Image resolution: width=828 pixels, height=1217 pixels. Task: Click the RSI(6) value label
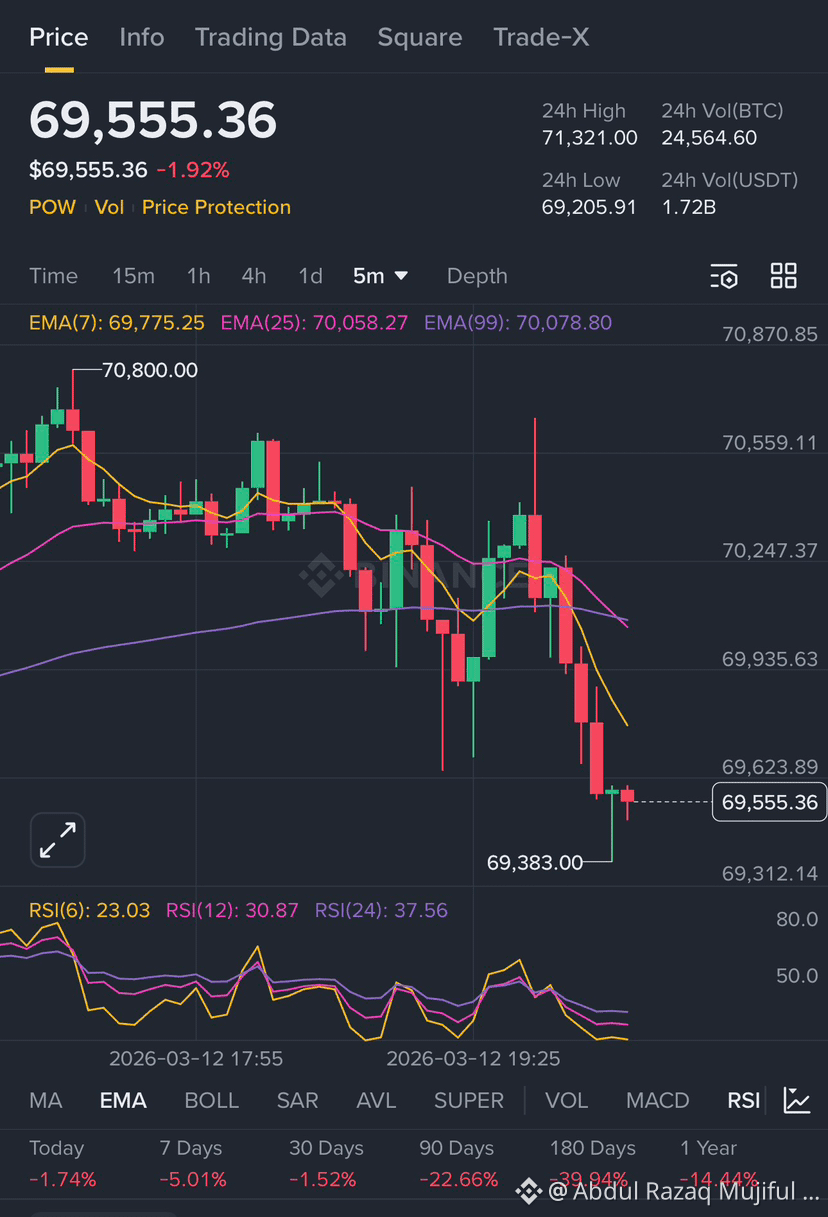(x=89, y=910)
